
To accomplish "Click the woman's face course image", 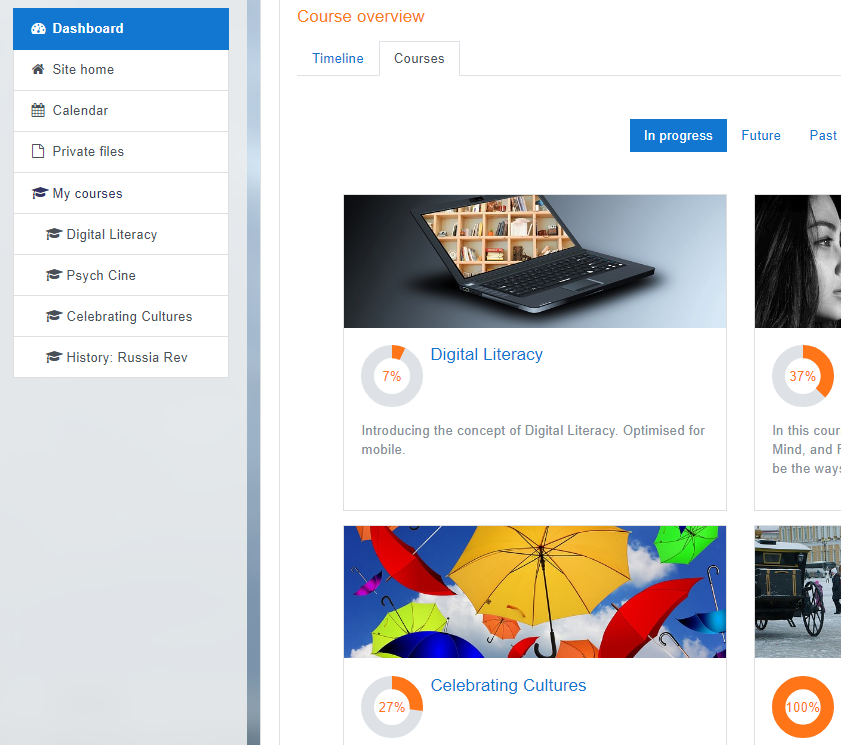I will tap(798, 261).
